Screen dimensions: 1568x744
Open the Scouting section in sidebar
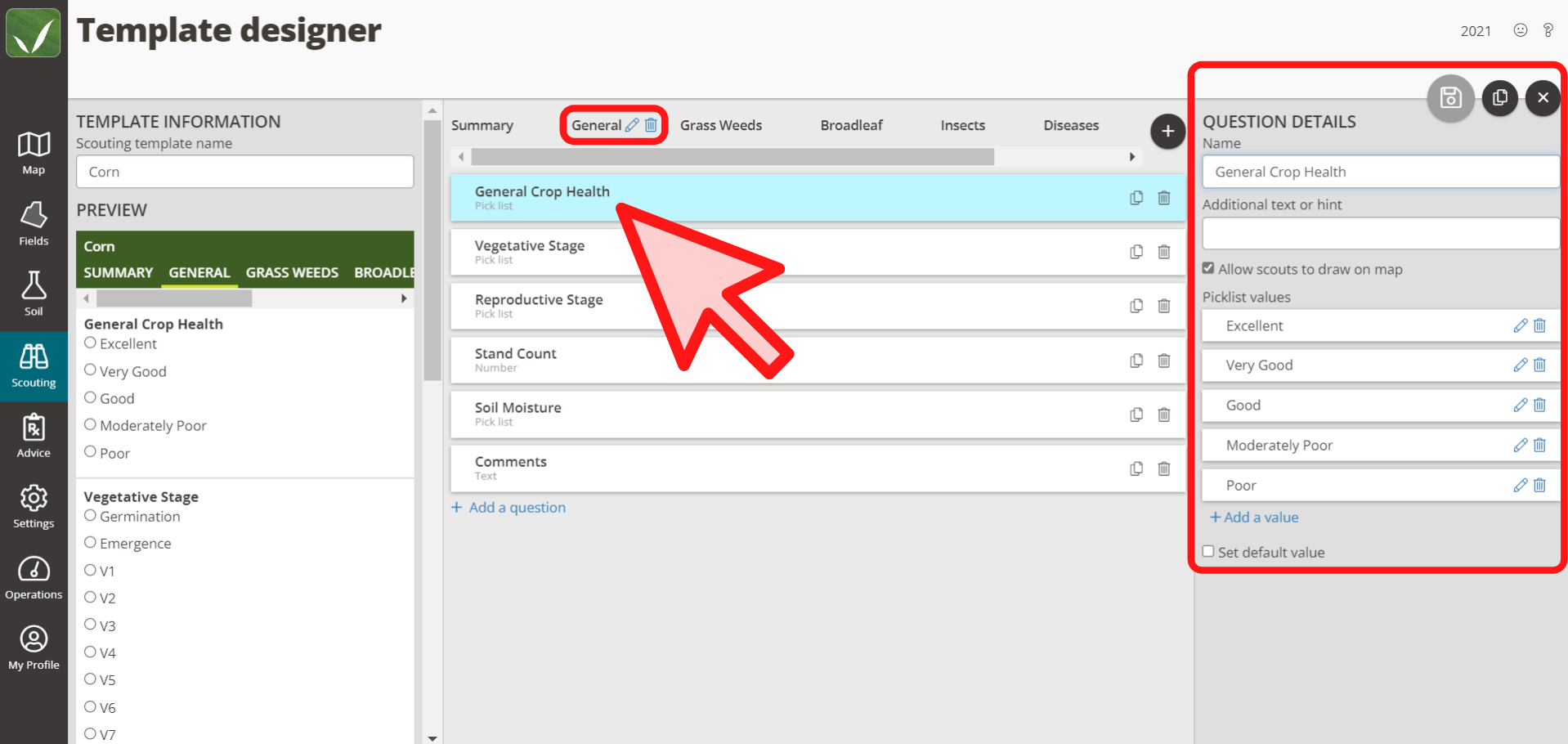(34, 365)
